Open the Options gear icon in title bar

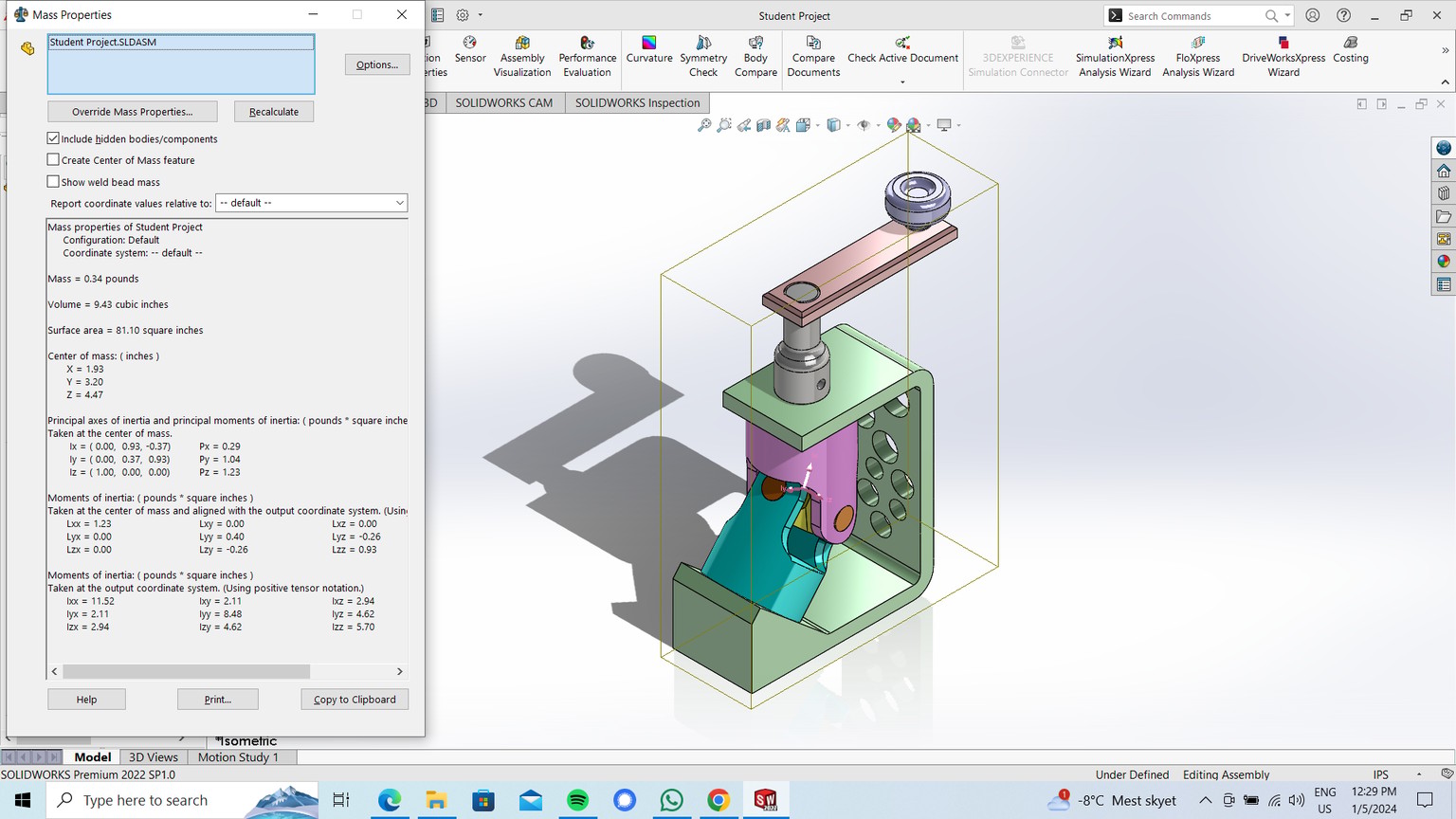point(463,15)
